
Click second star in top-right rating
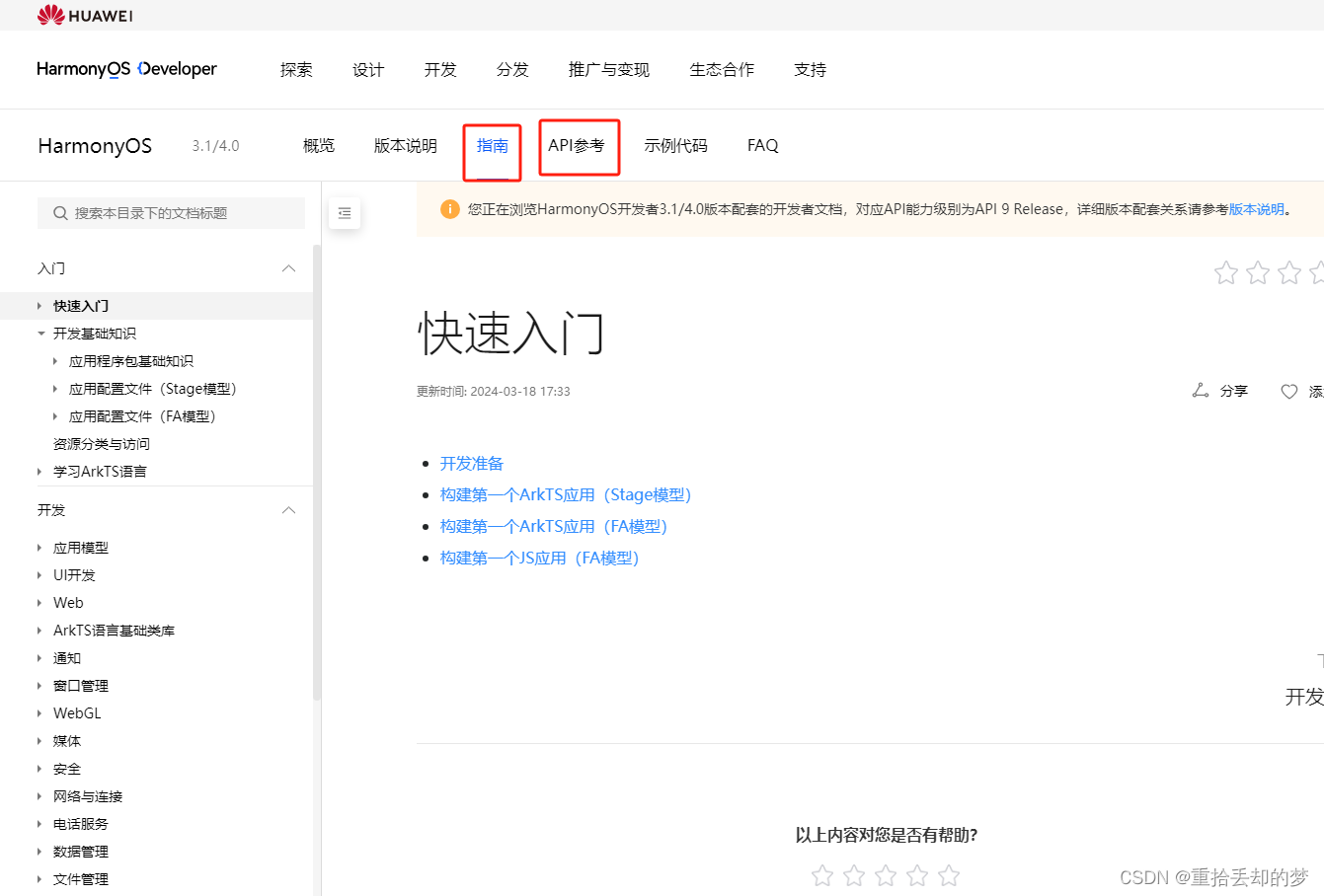pos(1258,272)
